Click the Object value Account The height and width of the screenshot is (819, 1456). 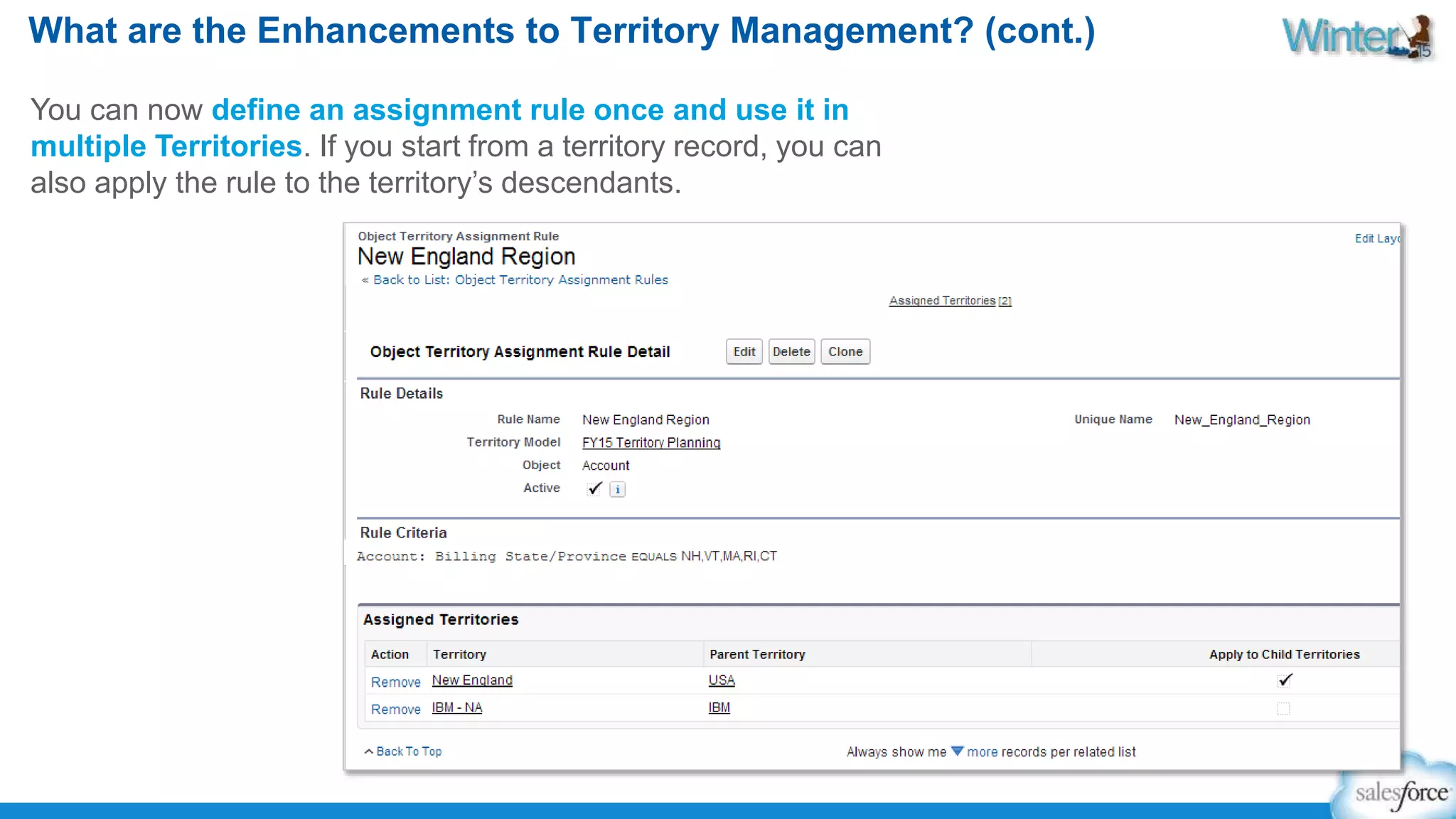(x=606, y=465)
